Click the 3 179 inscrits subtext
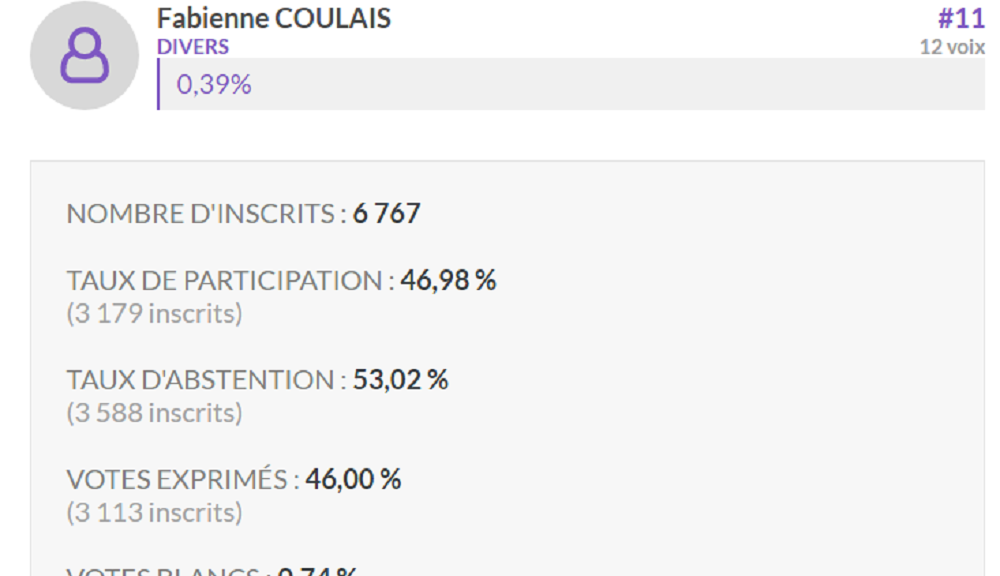 click(x=154, y=314)
